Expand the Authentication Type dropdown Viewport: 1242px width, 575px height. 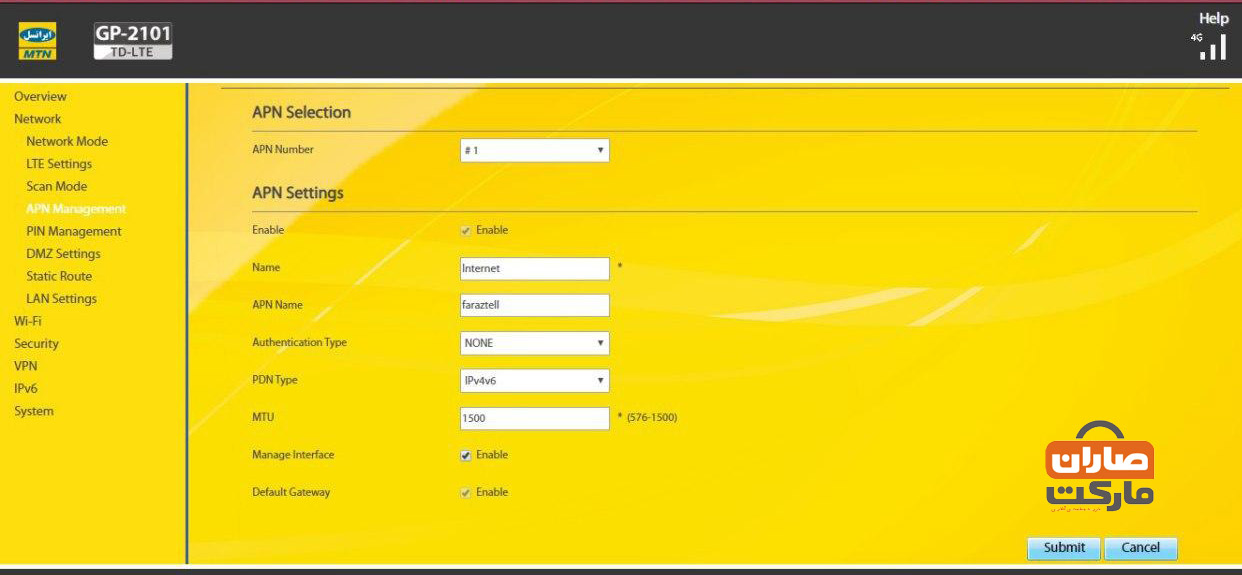pyautogui.click(x=534, y=343)
